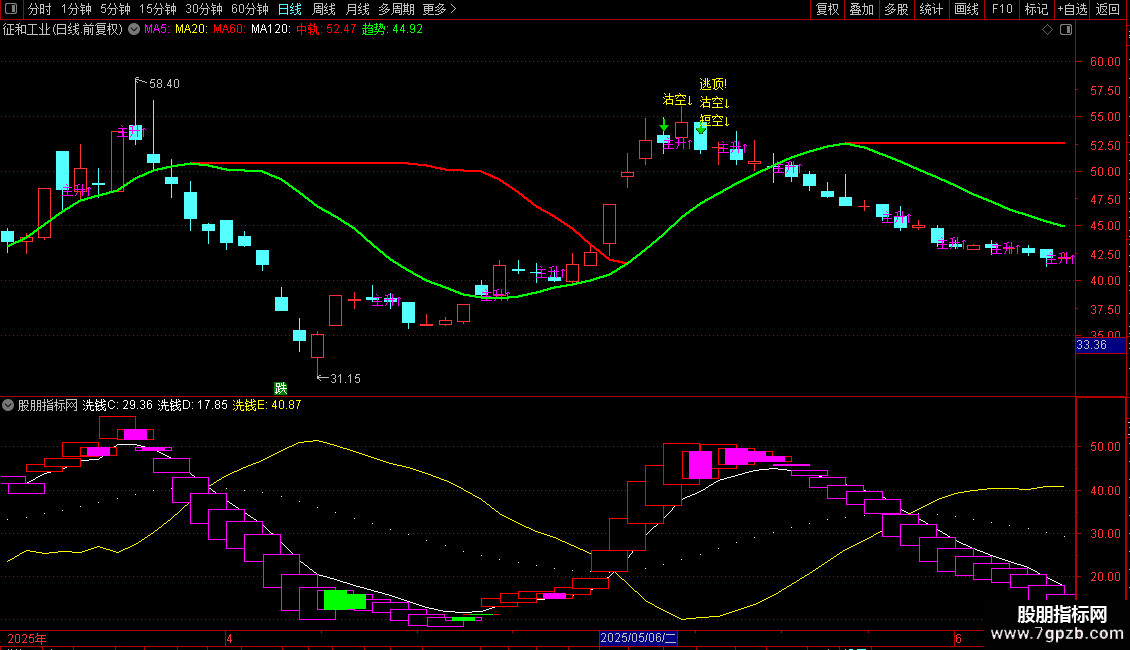Click the 征和工业(日线.前复权) chart title
This screenshot has width=1130, height=650.
63,30
